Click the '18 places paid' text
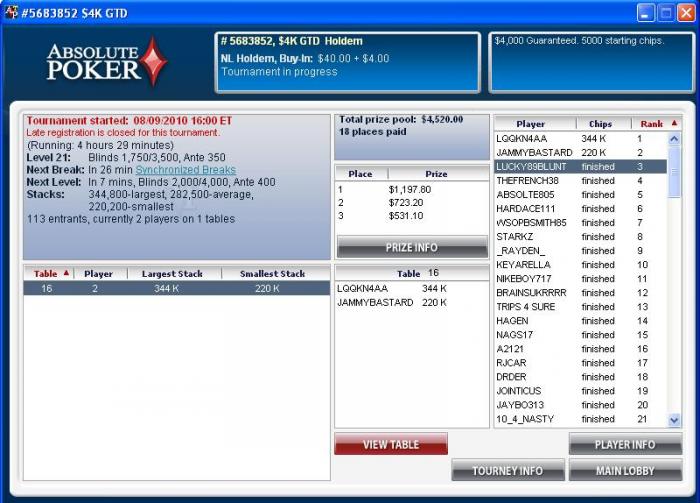This screenshot has height=503, width=700. [x=372, y=132]
